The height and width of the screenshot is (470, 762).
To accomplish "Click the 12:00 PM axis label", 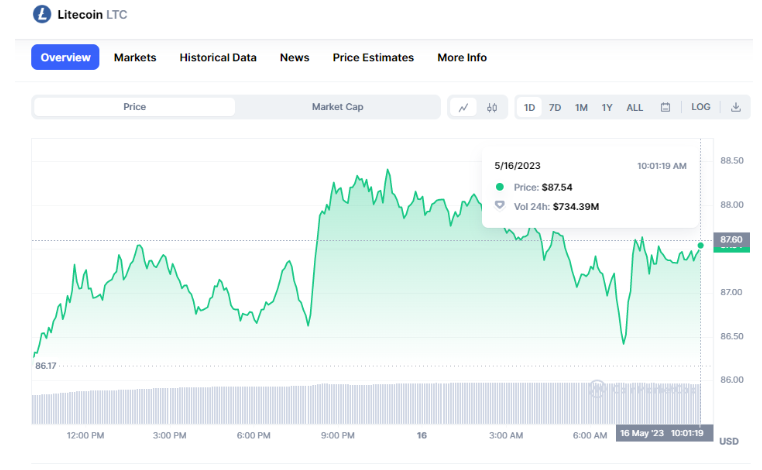I will 85,435.
